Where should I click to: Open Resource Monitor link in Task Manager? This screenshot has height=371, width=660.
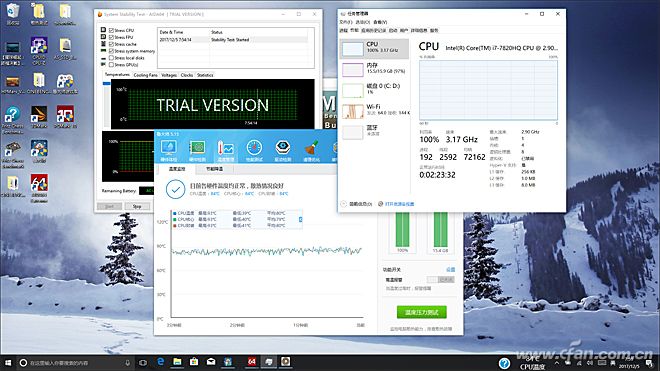[399, 204]
